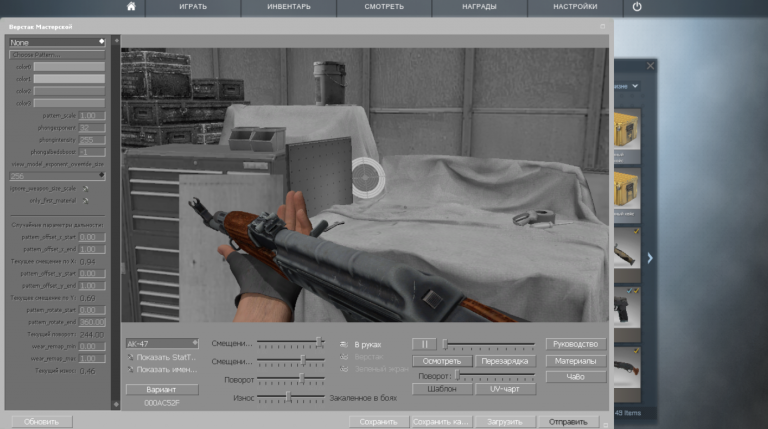Screen dimensions: 768x429
Task: Adjust the second Смещени... slider
Action: tap(291, 361)
